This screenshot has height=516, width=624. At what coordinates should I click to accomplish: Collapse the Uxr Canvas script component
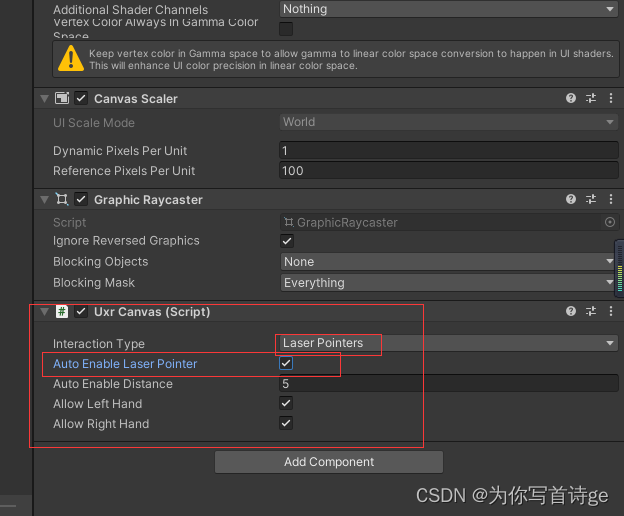[x=45, y=312]
